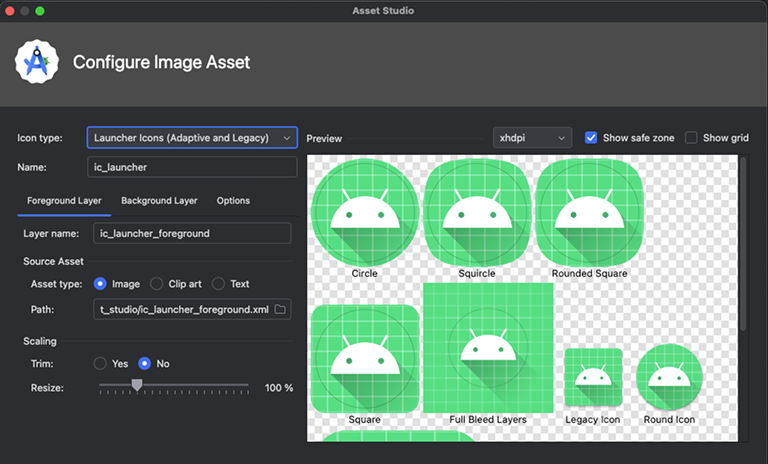768x464 pixels.
Task: Enable the Show grid checkbox
Action: (x=691, y=138)
